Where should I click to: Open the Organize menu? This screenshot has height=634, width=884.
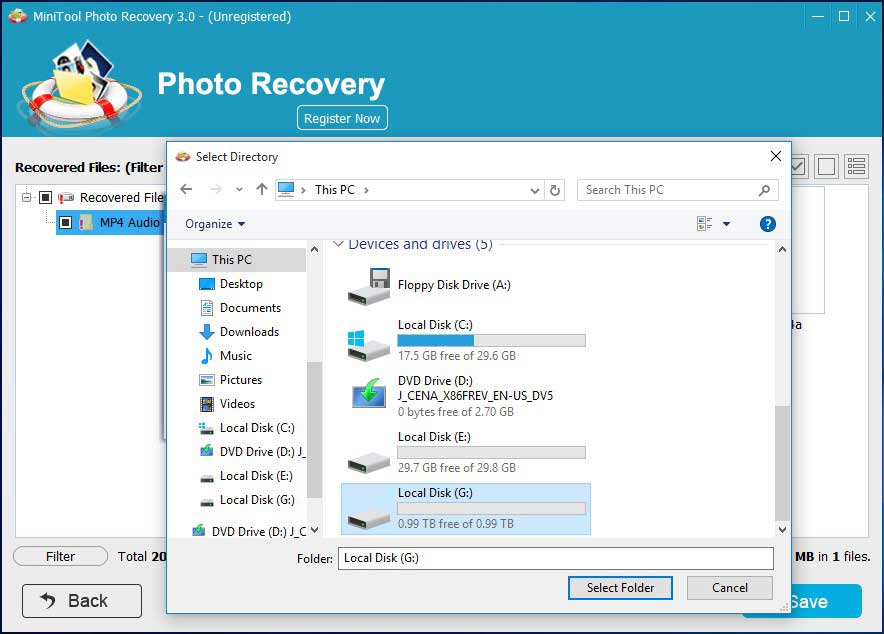[215, 224]
